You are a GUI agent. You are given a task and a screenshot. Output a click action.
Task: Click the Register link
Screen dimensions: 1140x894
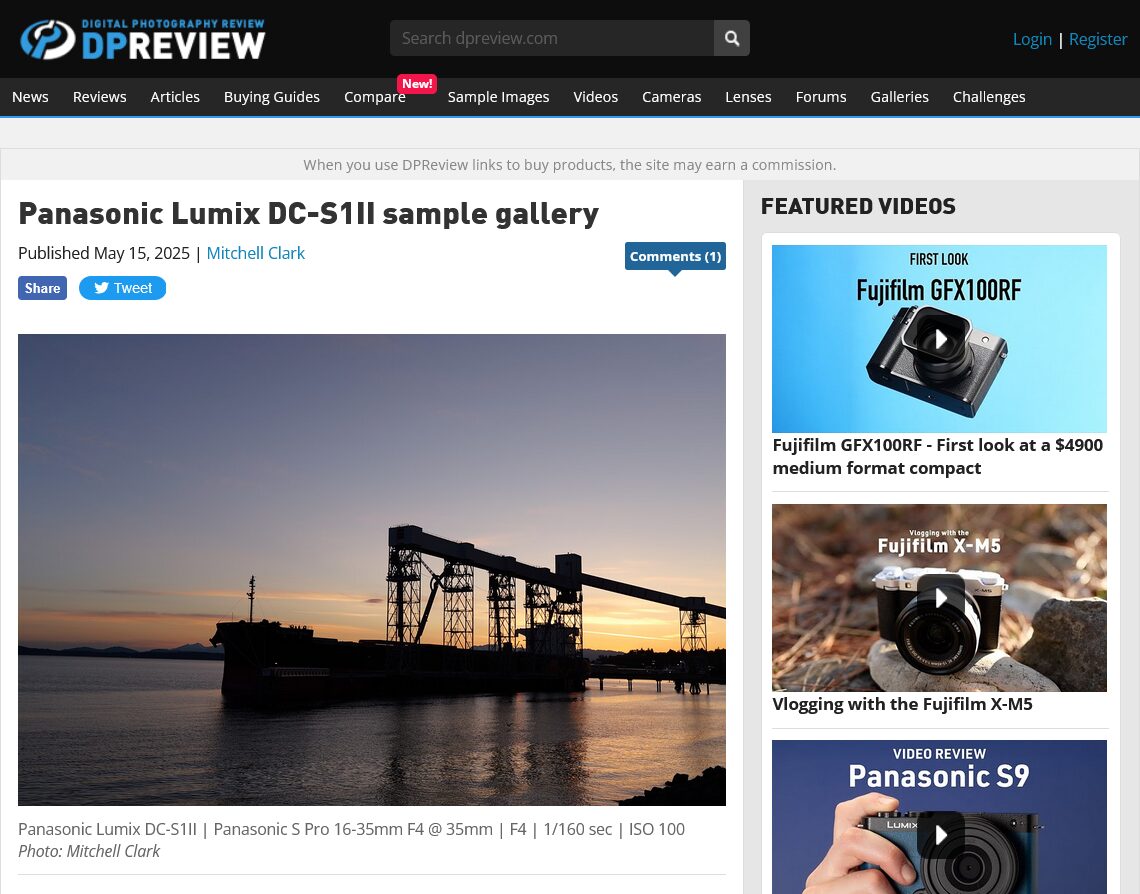pyautogui.click(x=1098, y=39)
